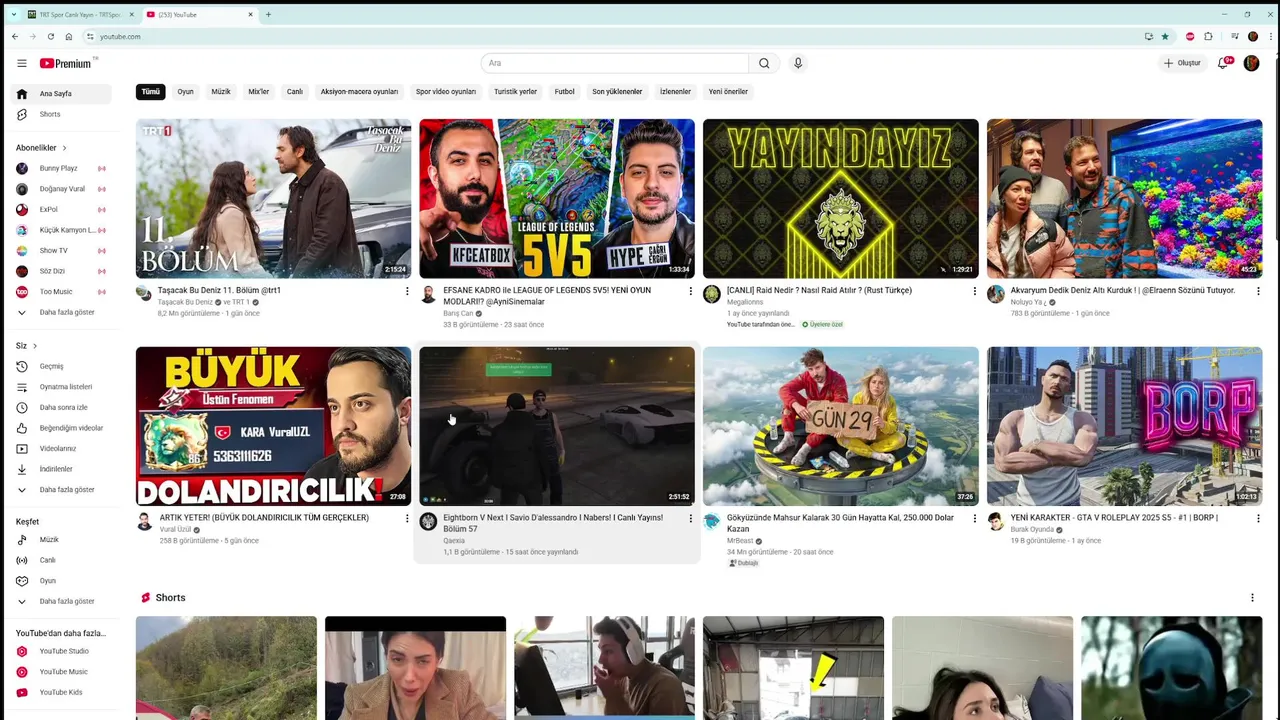Open the hamburger guide menu
This screenshot has width=1280, height=720.
[21, 63]
